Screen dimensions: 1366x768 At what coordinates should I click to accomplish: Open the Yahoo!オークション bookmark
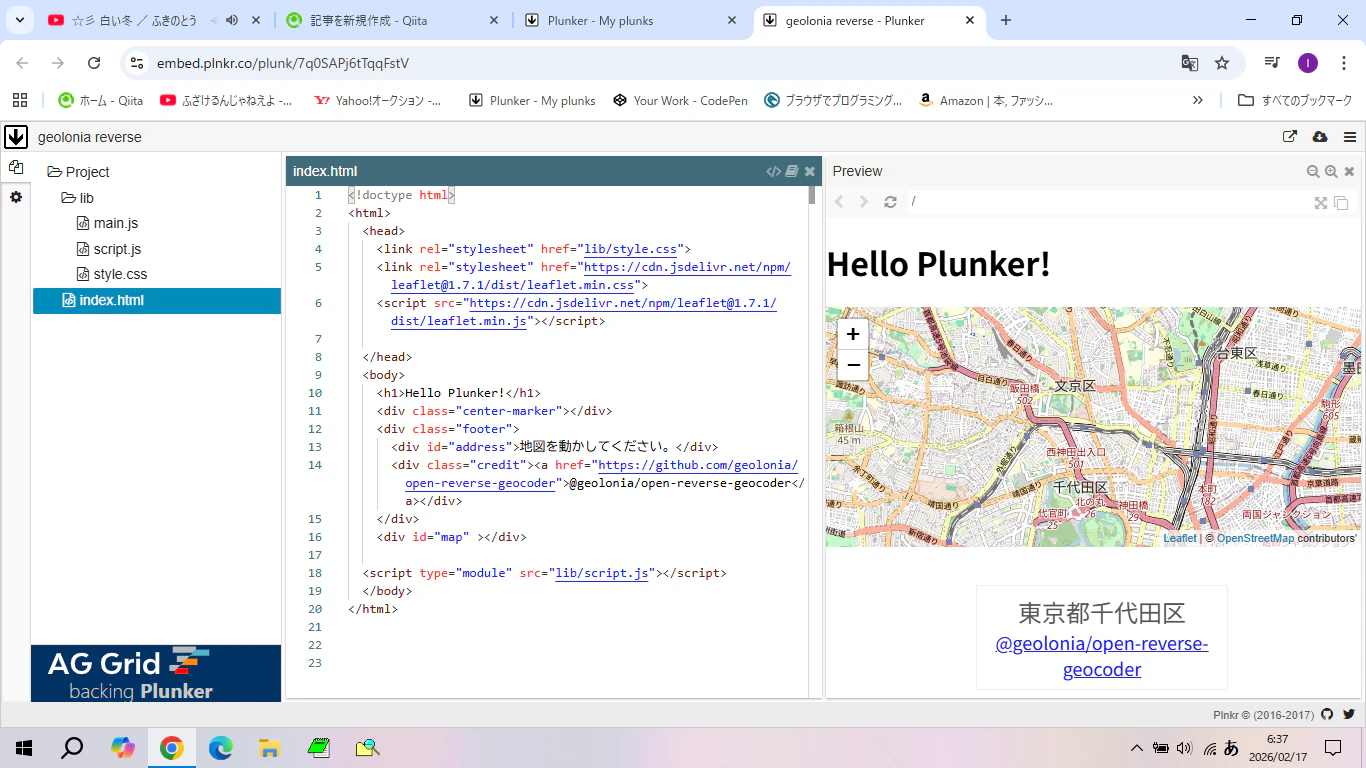tap(378, 100)
